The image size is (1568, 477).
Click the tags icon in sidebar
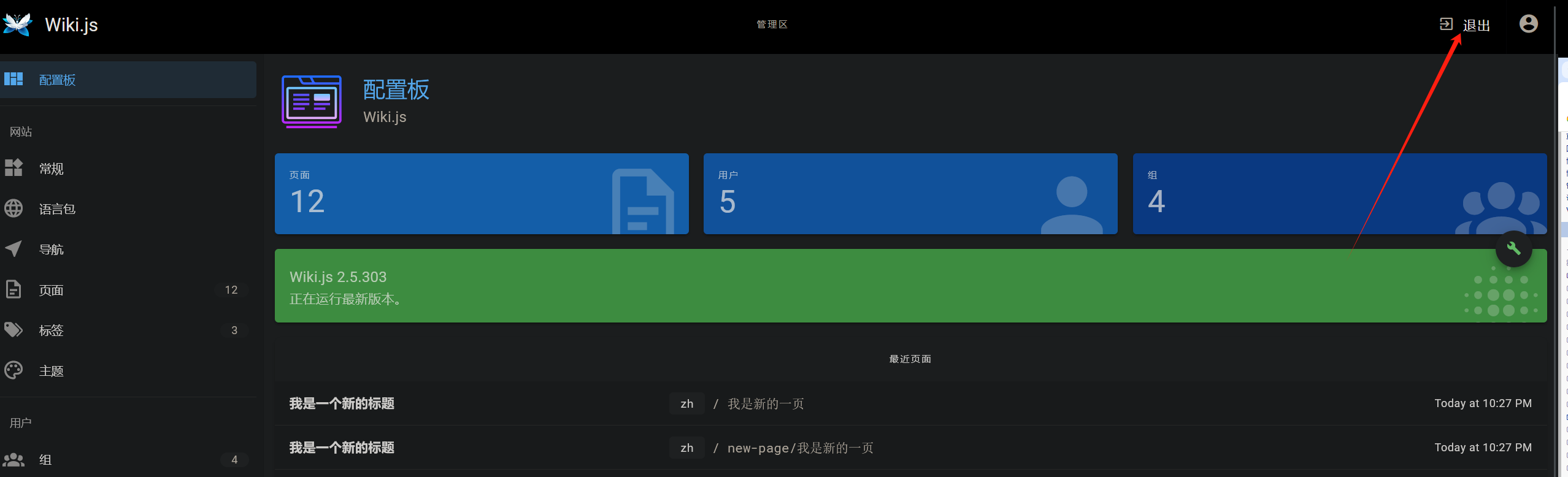coord(13,330)
